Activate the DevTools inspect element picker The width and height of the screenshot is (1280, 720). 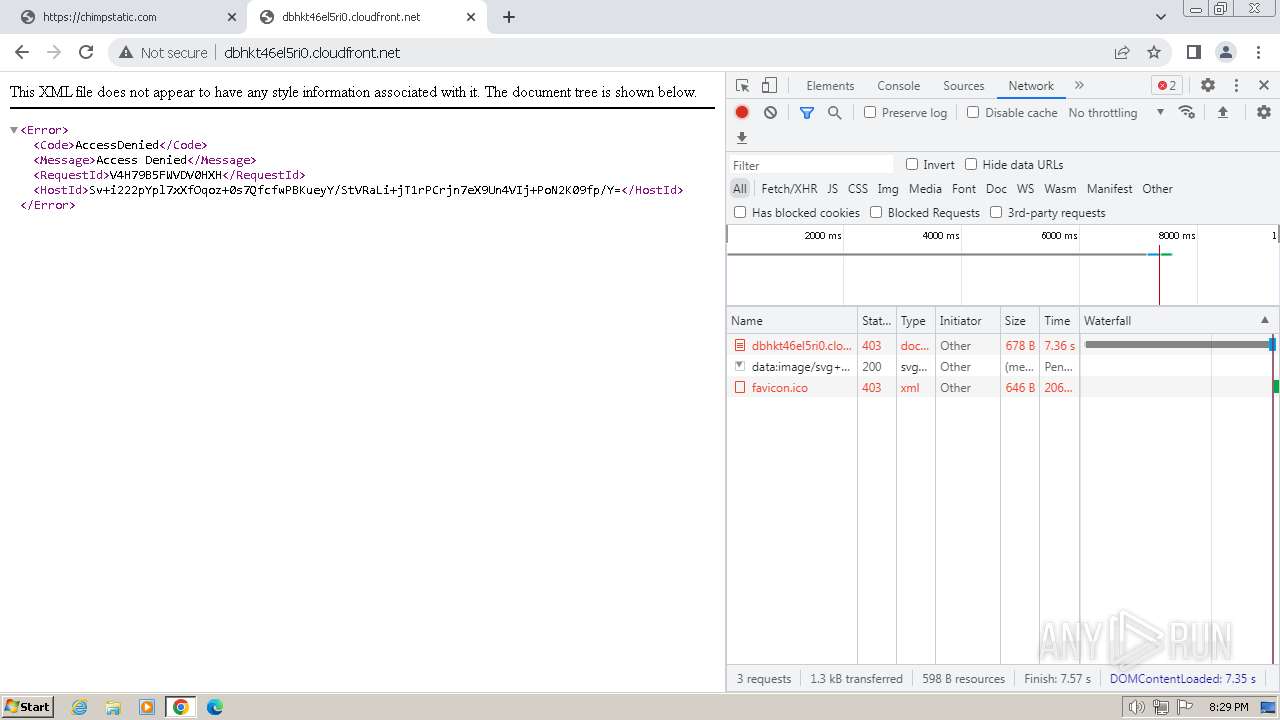click(742, 85)
